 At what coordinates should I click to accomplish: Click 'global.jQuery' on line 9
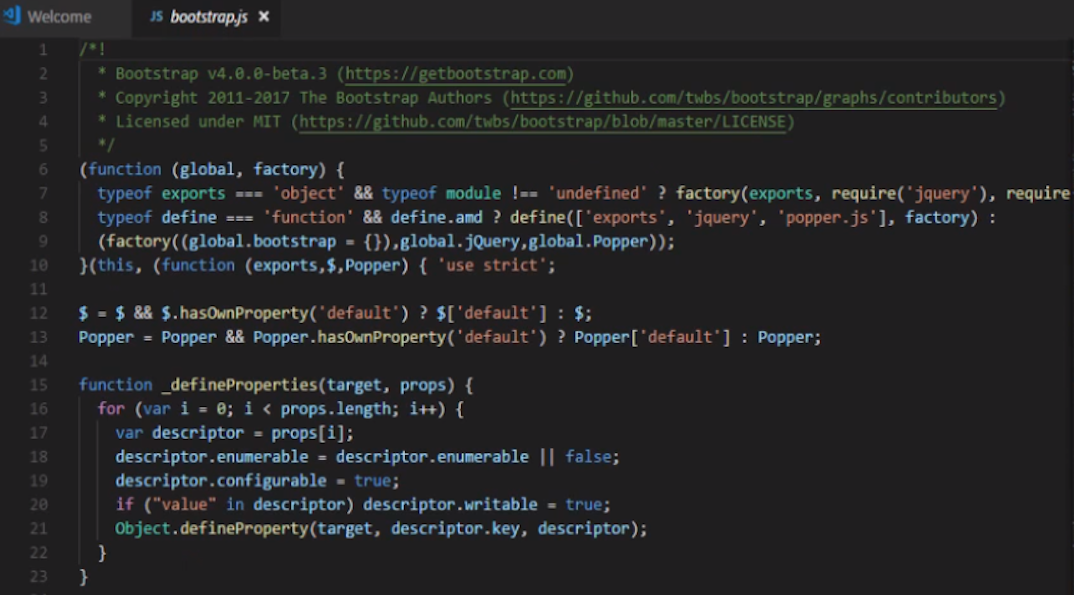460,242
